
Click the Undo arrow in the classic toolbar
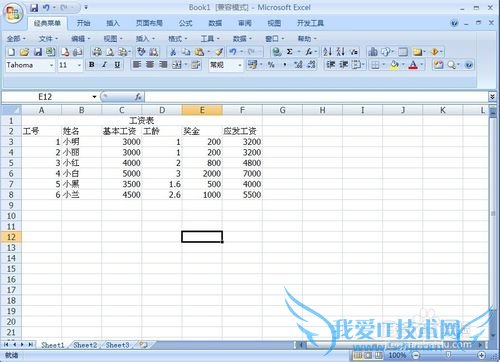(x=233, y=52)
